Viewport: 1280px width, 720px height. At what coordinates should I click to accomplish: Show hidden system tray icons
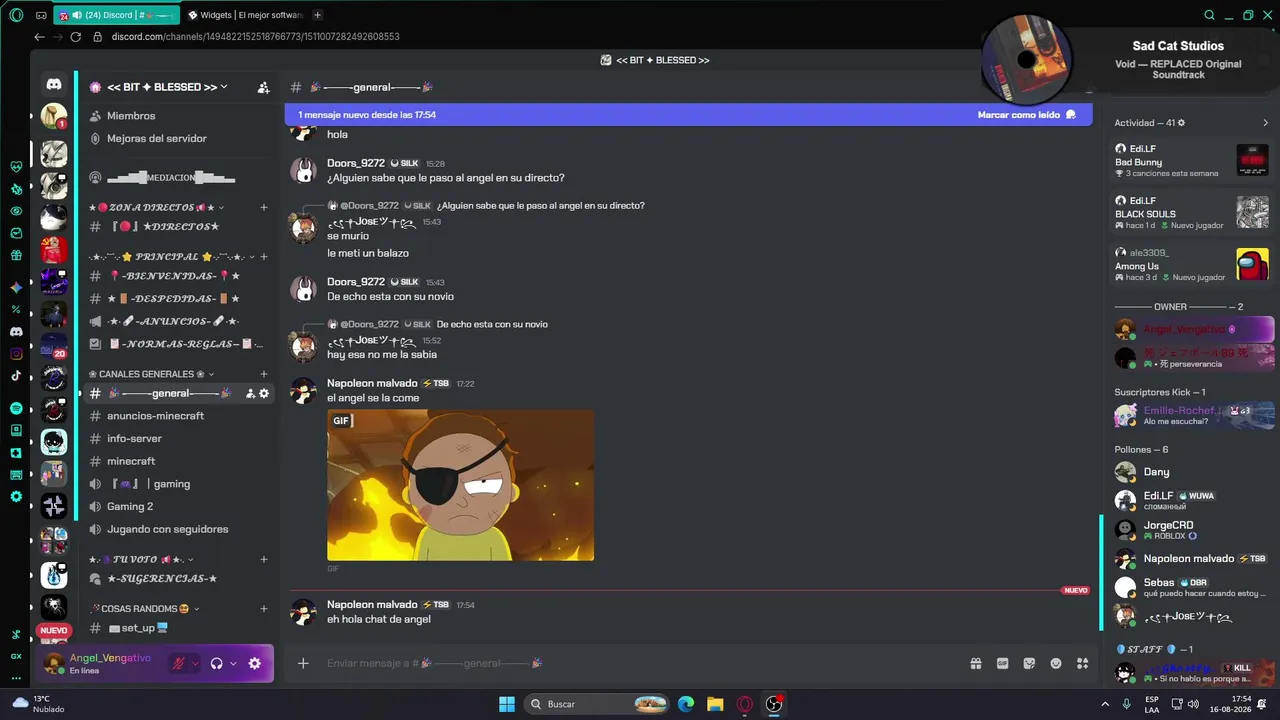coord(1105,704)
